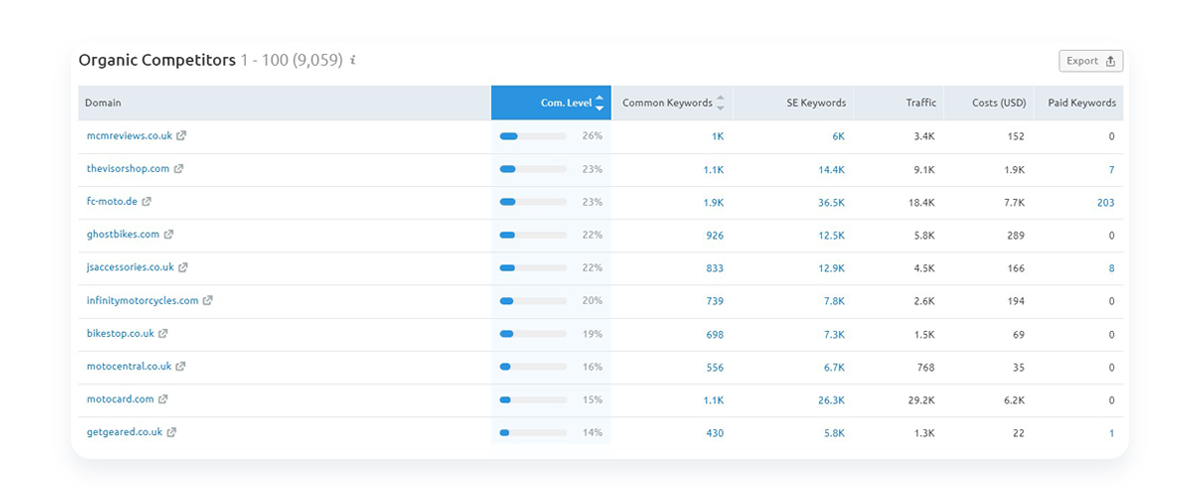This screenshot has height=500, width=1200.
Task: Open external link icon next to thevisorshop.com
Action: pos(179,169)
